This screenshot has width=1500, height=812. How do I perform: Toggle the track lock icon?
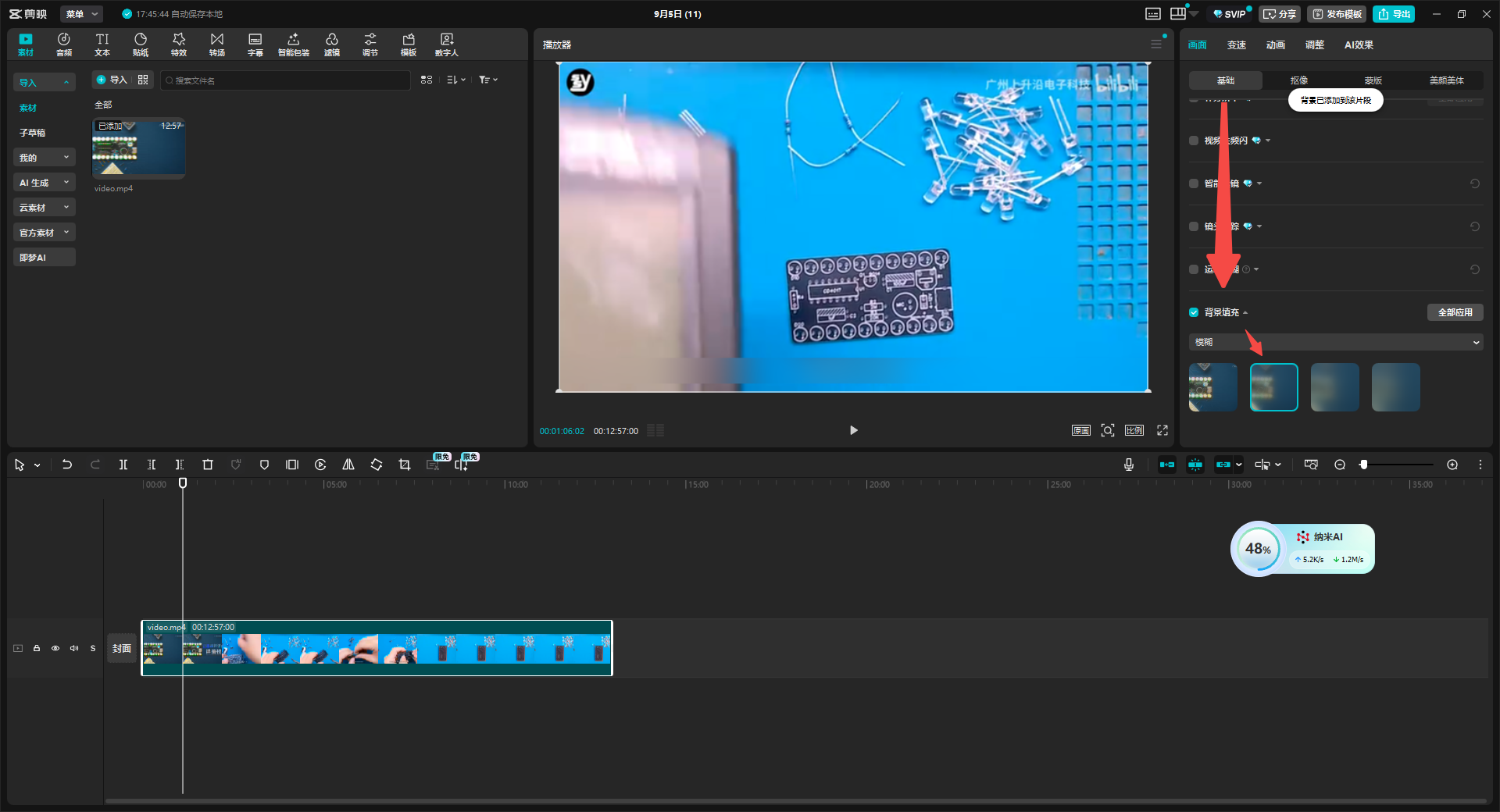click(37, 648)
